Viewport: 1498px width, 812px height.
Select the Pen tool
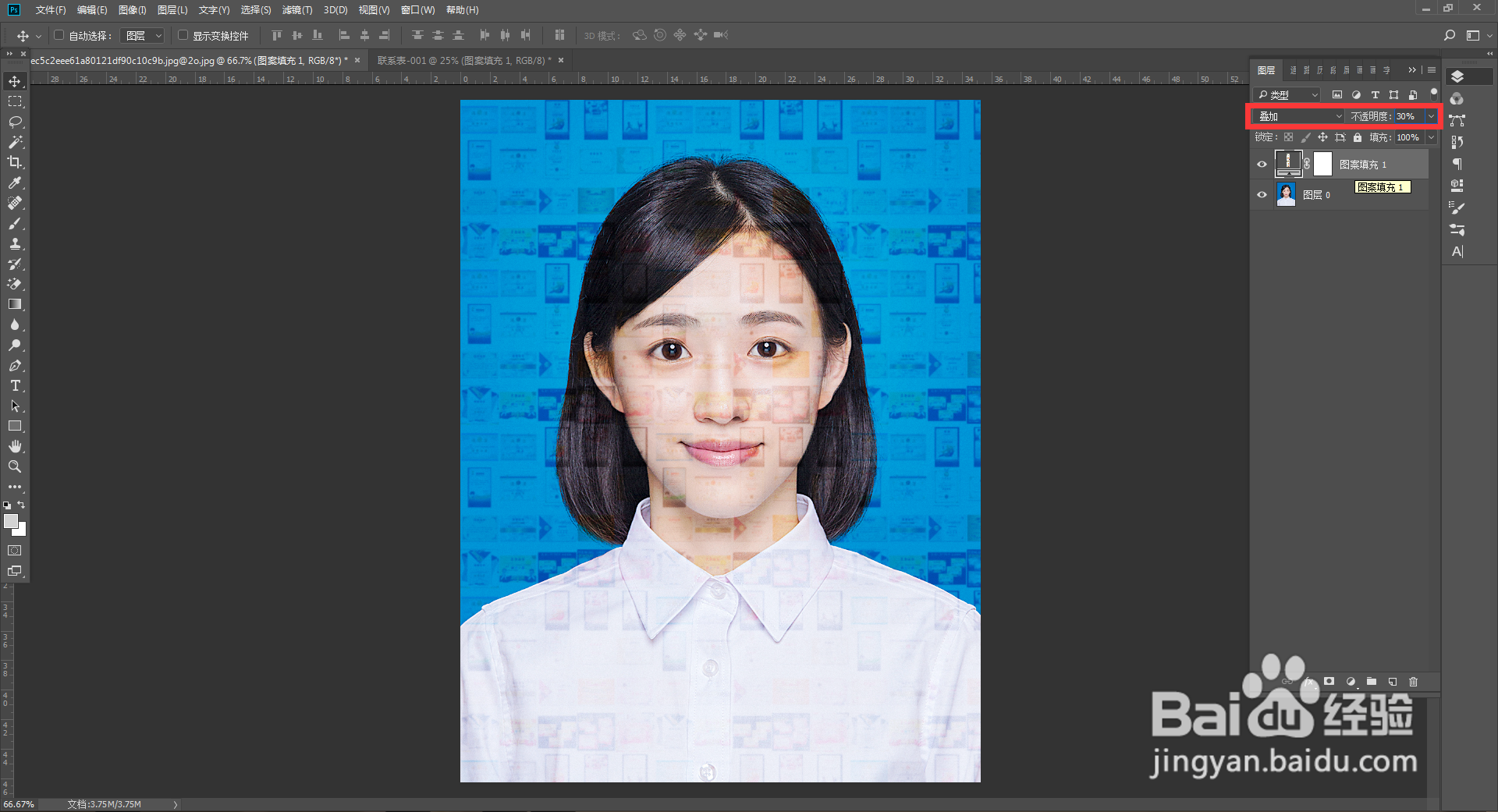pyautogui.click(x=15, y=366)
